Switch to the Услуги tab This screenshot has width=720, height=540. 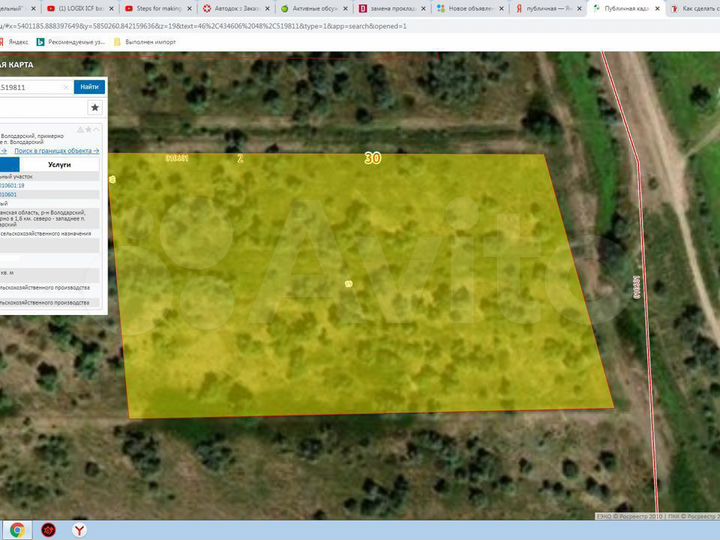pos(60,164)
